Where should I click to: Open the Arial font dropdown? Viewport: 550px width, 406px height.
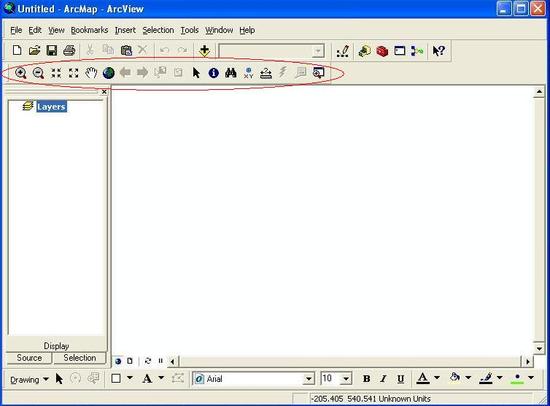click(309, 379)
